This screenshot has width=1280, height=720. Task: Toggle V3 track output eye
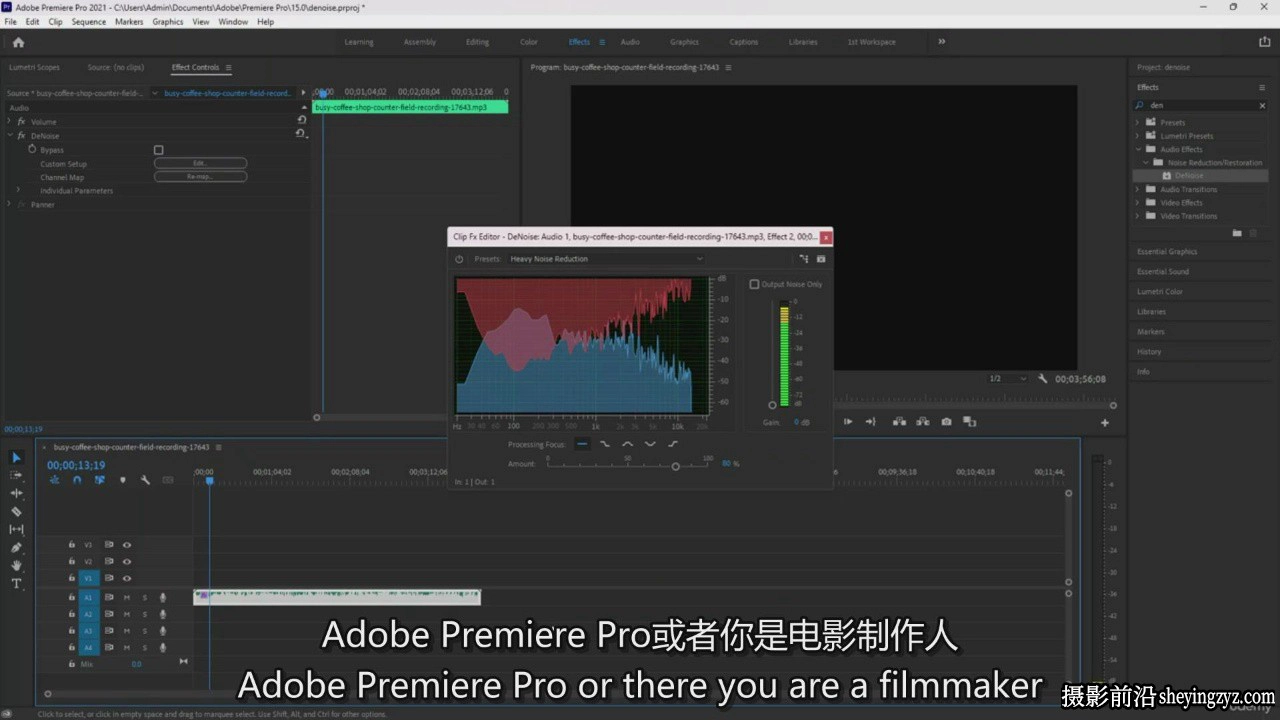127,545
